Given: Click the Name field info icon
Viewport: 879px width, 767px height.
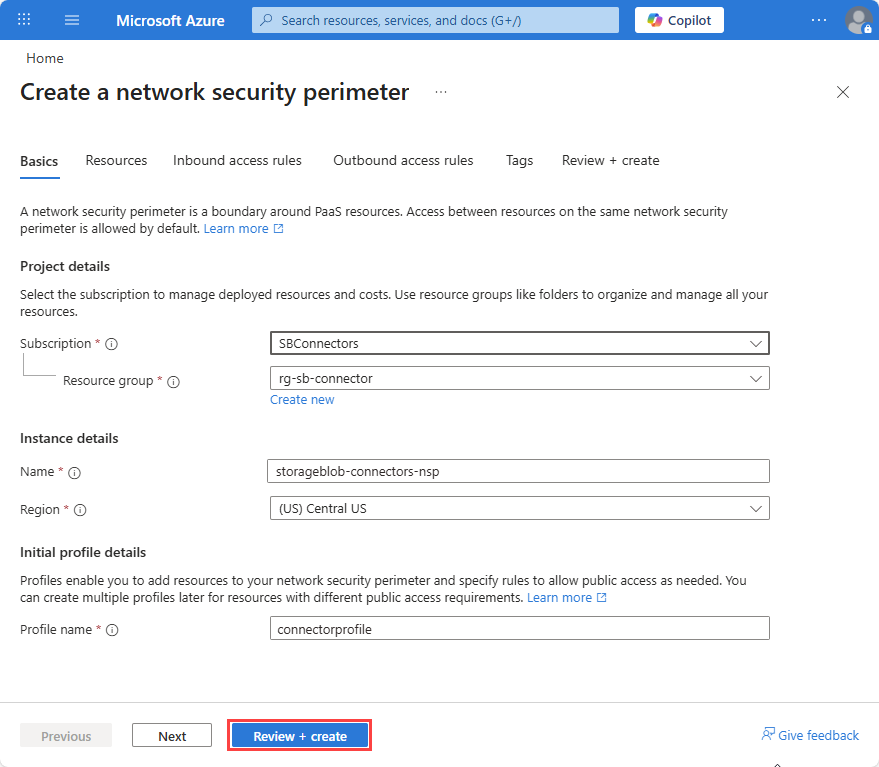Looking at the screenshot, I should pyautogui.click(x=75, y=473).
